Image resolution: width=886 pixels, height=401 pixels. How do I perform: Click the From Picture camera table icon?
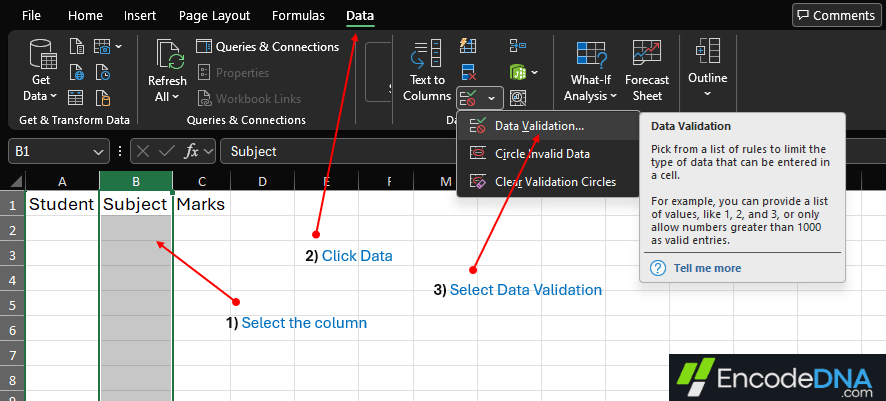(x=102, y=46)
